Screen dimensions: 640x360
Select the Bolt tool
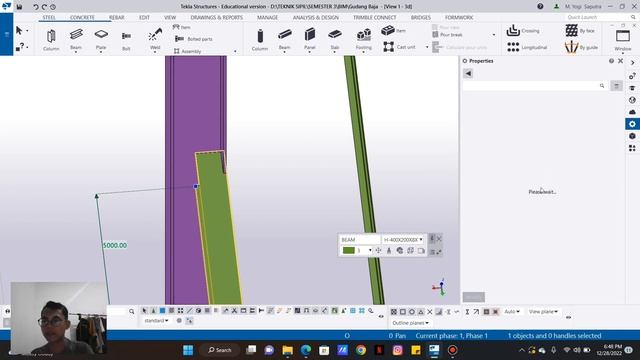click(x=126, y=40)
